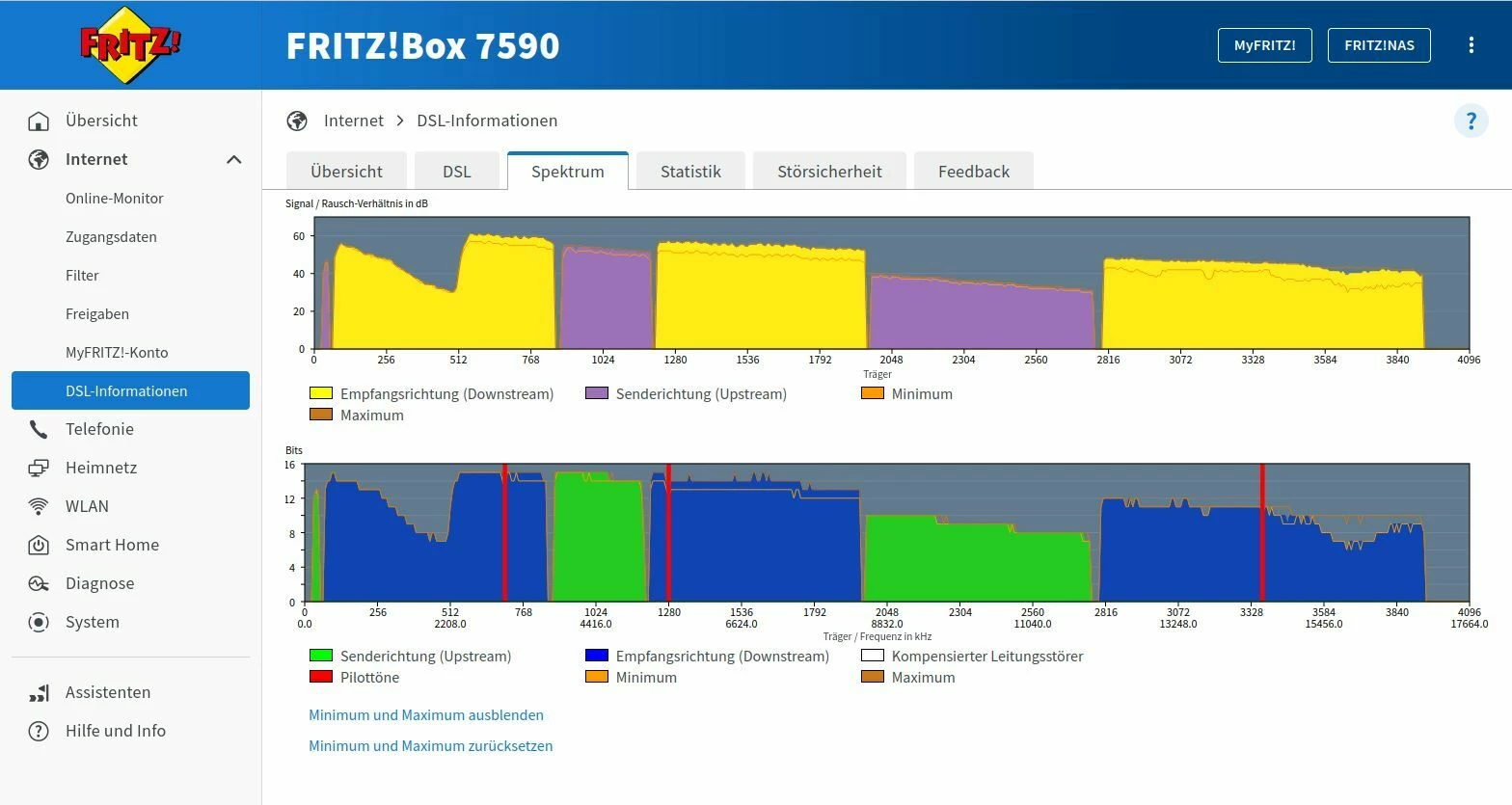The height and width of the screenshot is (805, 1512).
Task: Click the Telefonie phone icon
Action: [39, 429]
